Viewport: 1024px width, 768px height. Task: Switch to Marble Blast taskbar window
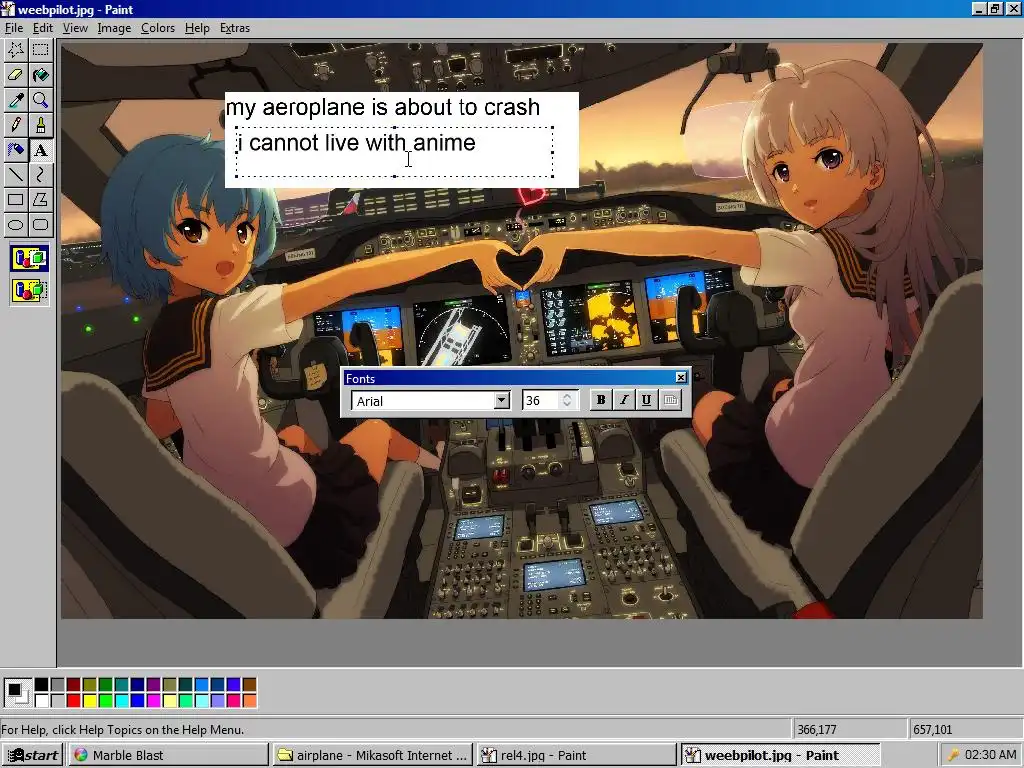[168, 755]
